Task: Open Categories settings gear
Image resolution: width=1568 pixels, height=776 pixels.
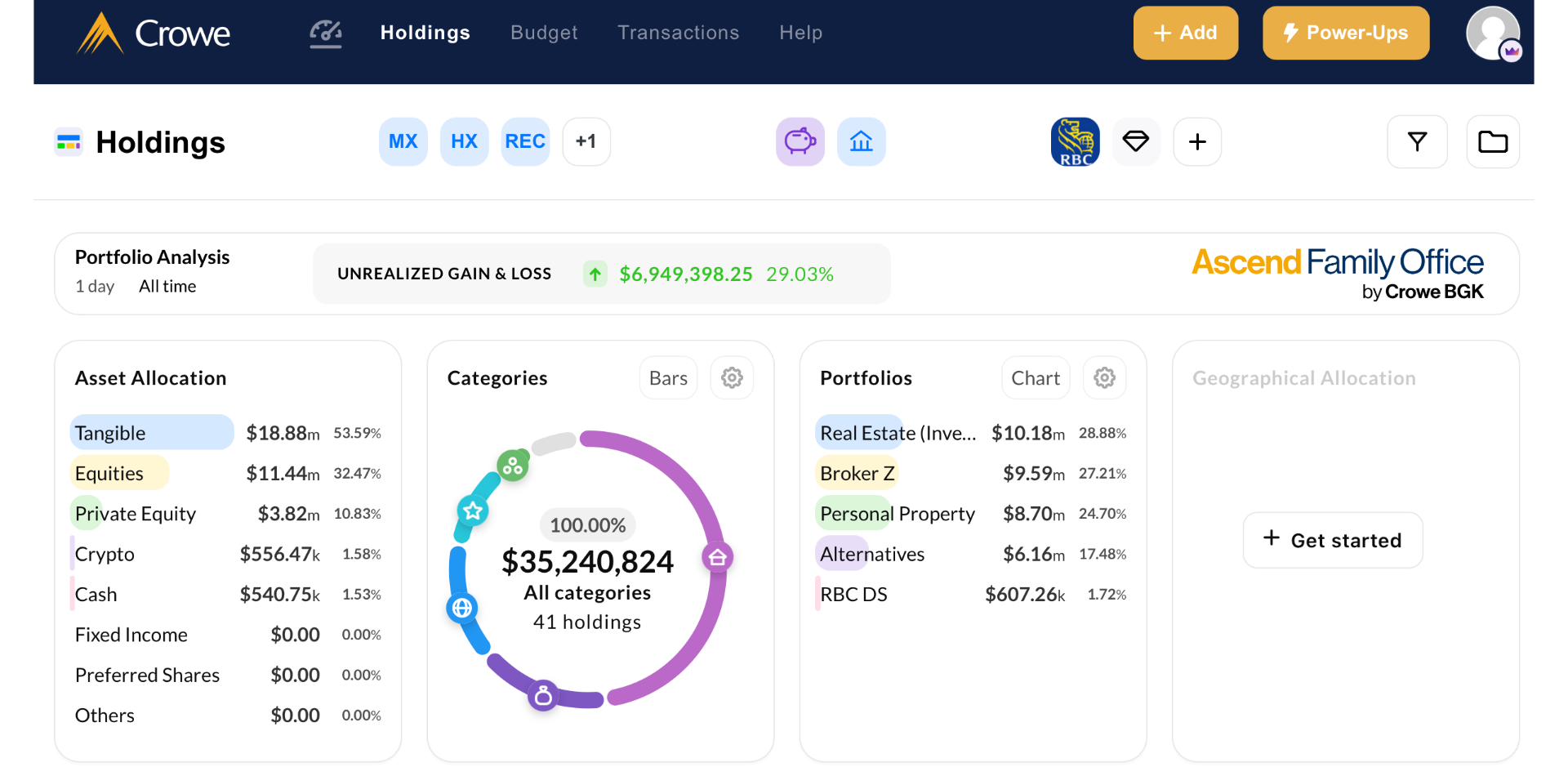Action: [732, 378]
